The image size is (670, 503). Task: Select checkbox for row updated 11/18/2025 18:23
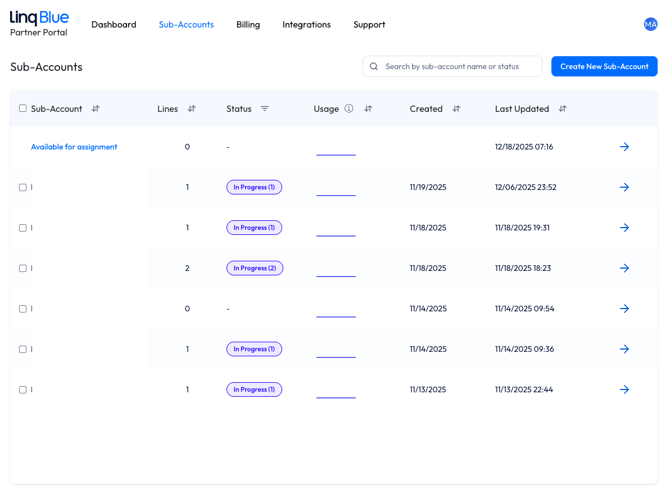[x=23, y=268]
